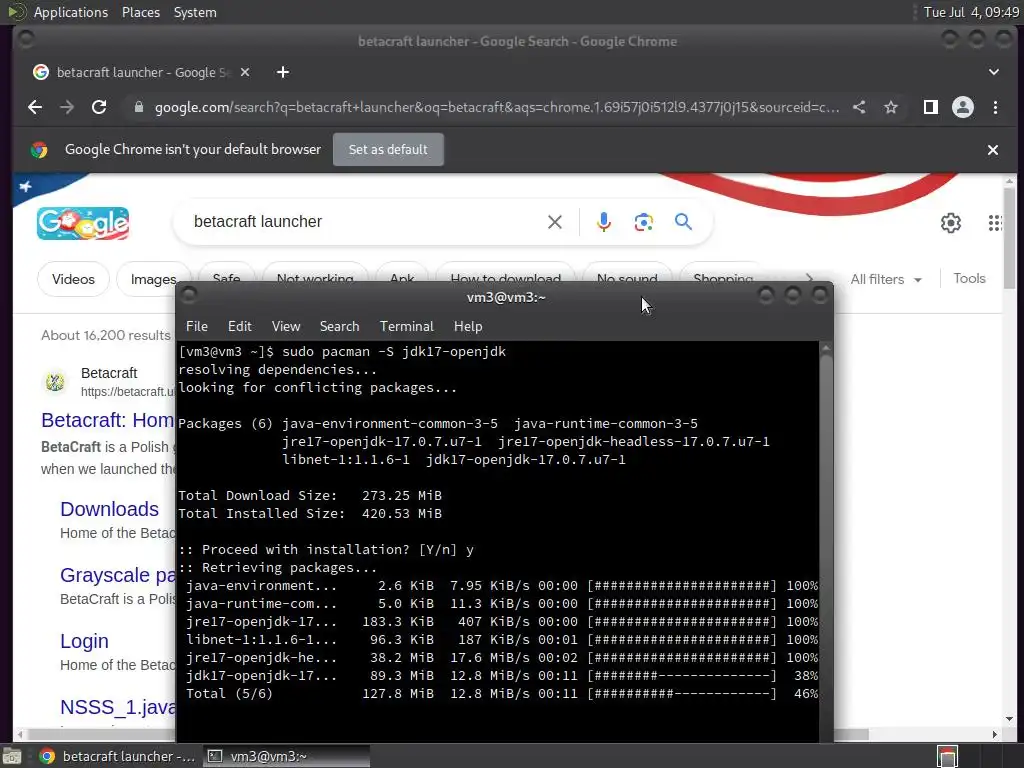Go back in Chrome history
This screenshot has width=1024, height=768.
(35, 107)
